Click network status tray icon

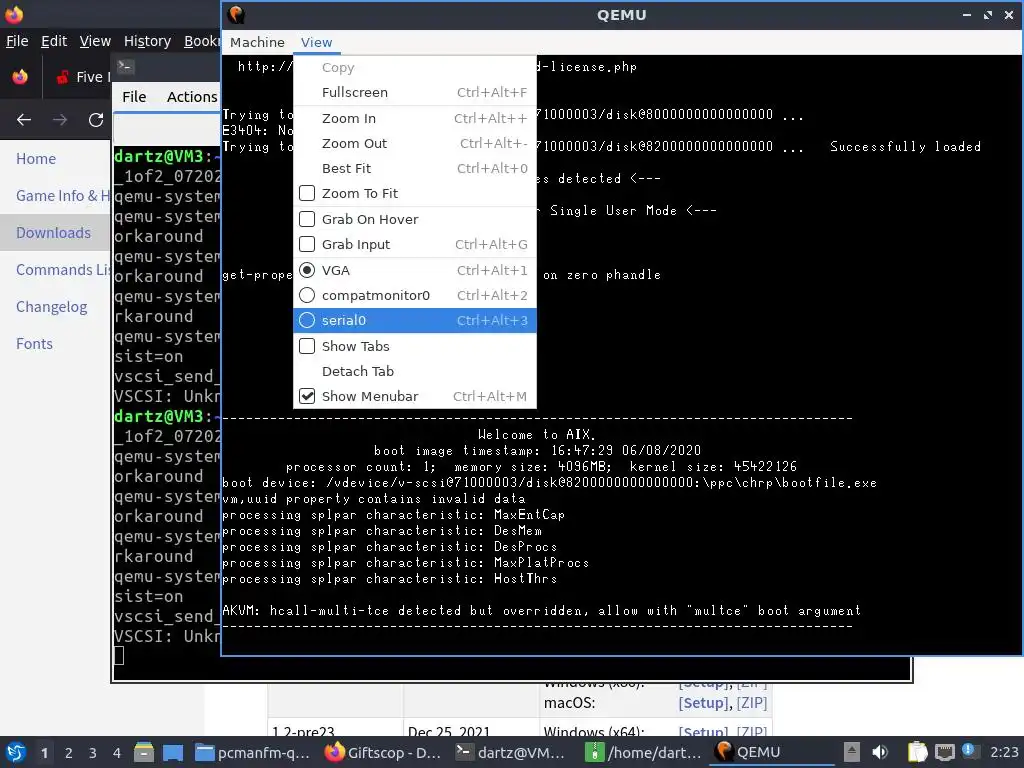(x=944, y=753)
